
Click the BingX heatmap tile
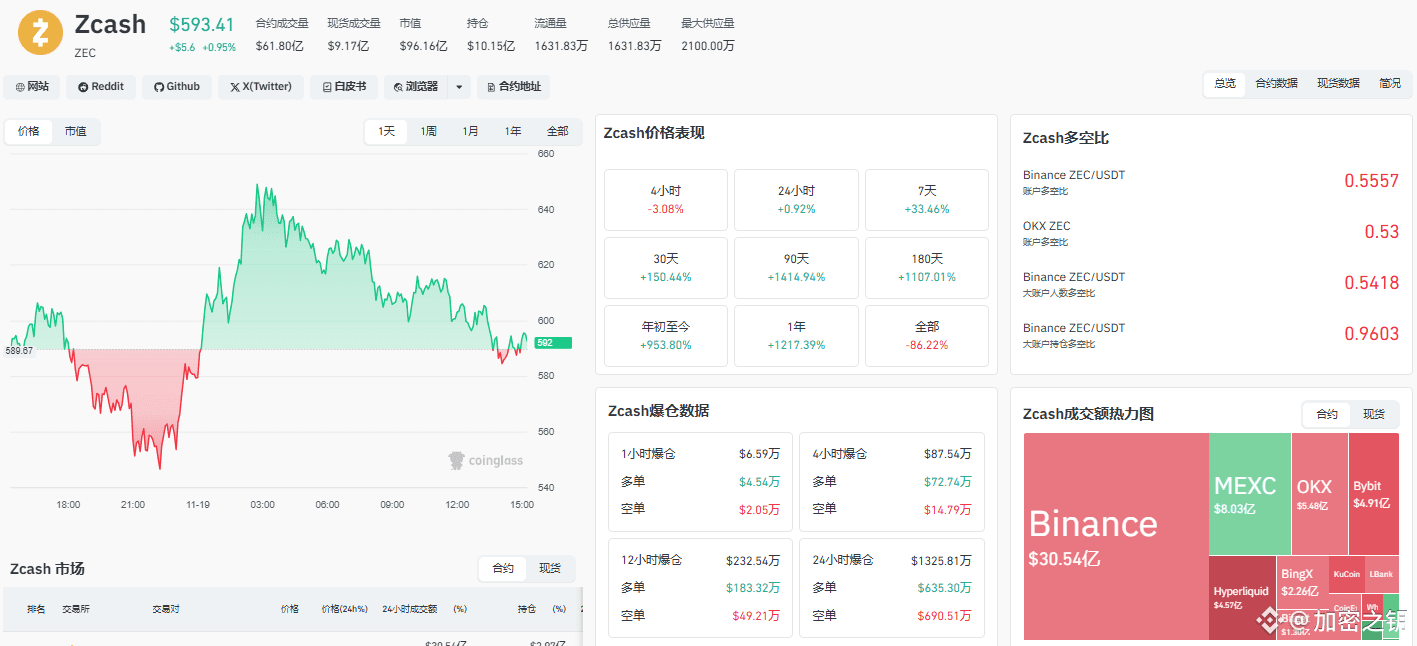click(1301, 582)
